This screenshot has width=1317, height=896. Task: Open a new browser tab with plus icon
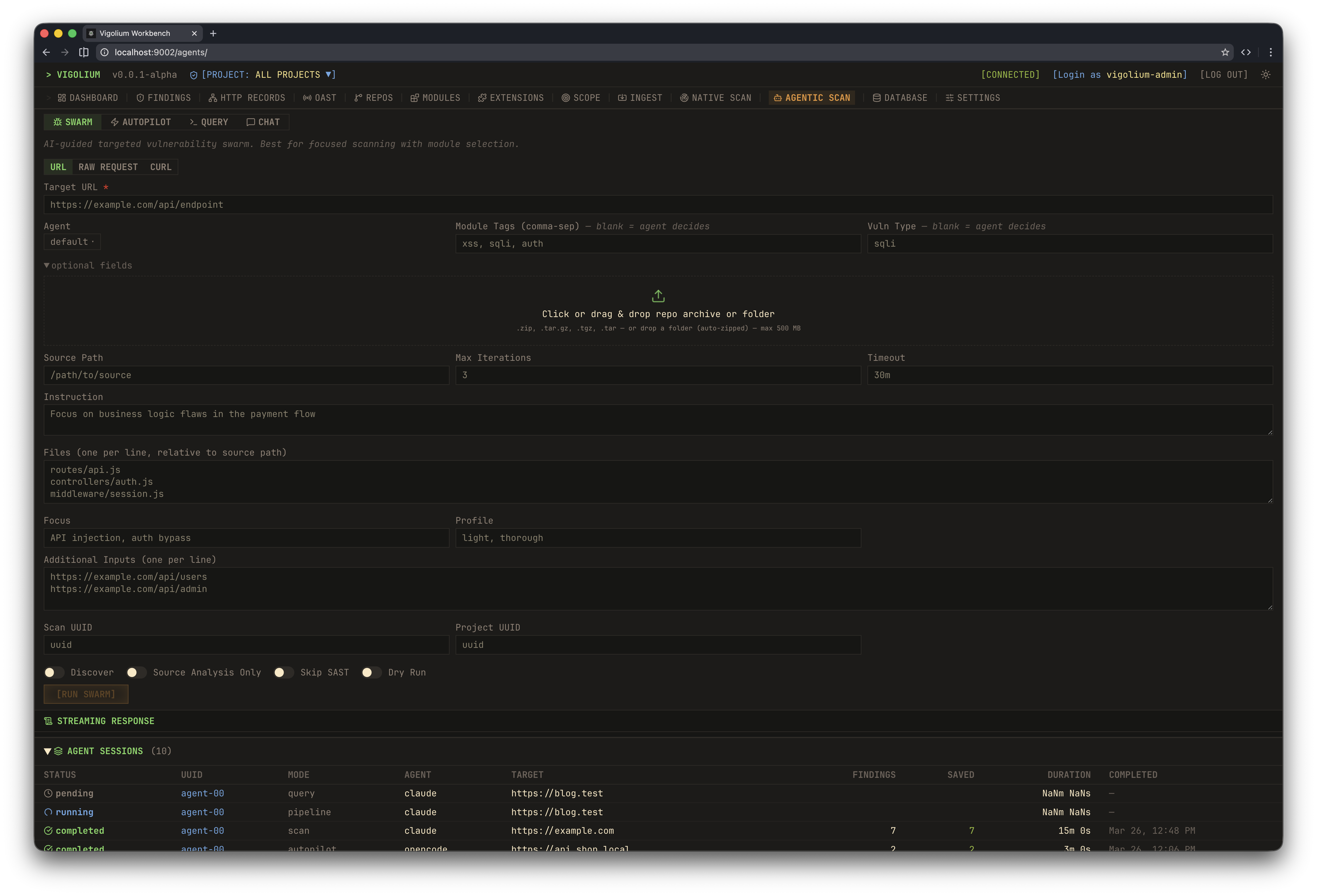tap(213, 33)
